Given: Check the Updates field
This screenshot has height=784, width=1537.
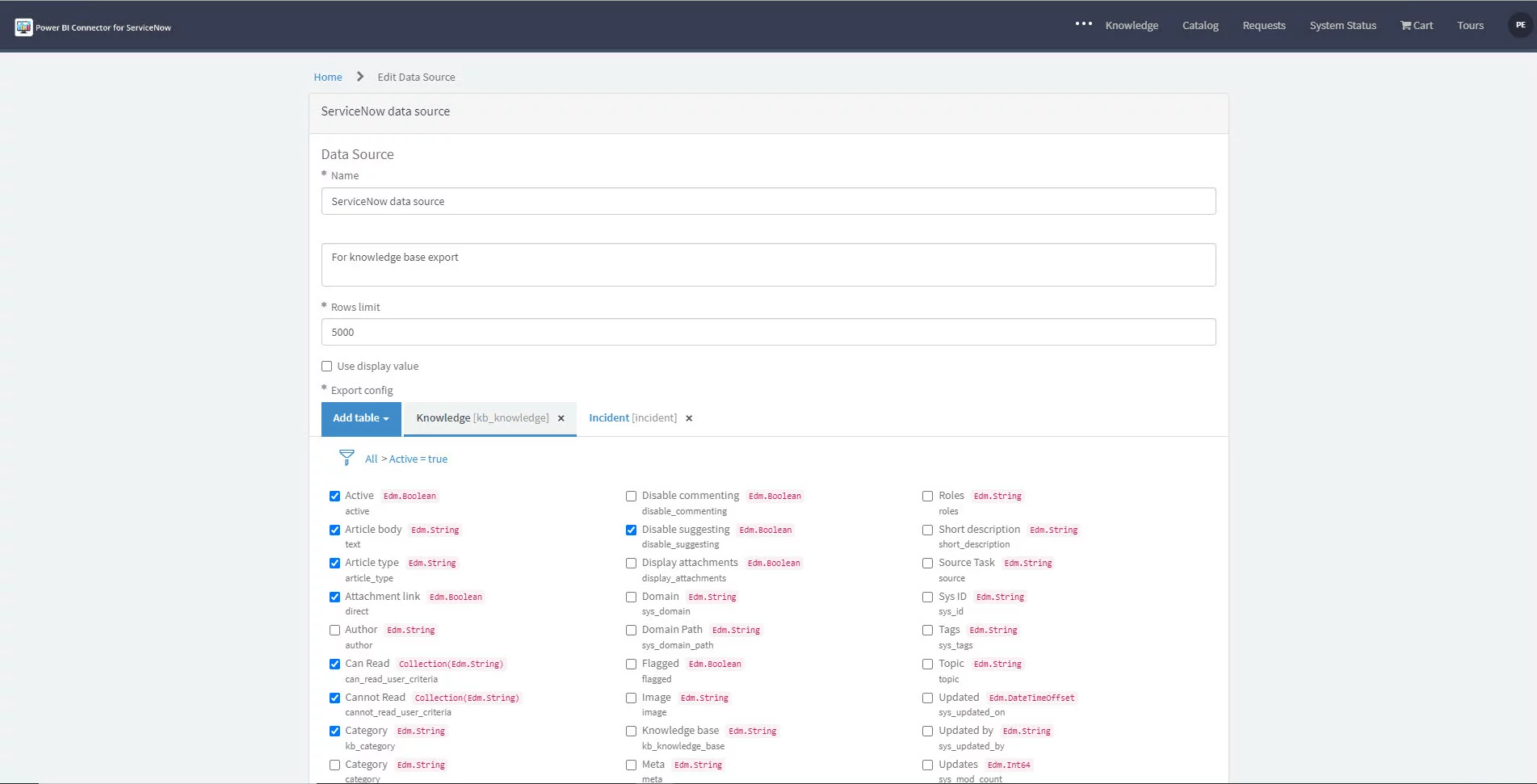Looking at the screenshot, I should [x=928, y=765].
